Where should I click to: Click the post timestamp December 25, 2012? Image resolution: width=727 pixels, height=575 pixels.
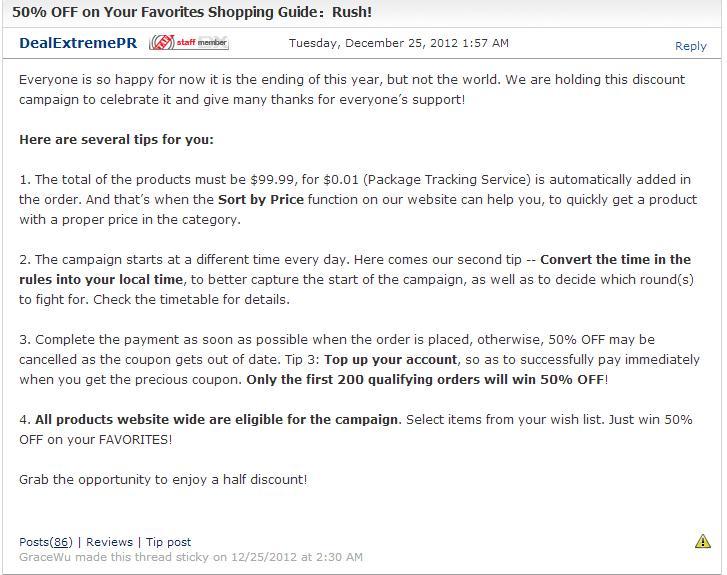click(399, 43)
